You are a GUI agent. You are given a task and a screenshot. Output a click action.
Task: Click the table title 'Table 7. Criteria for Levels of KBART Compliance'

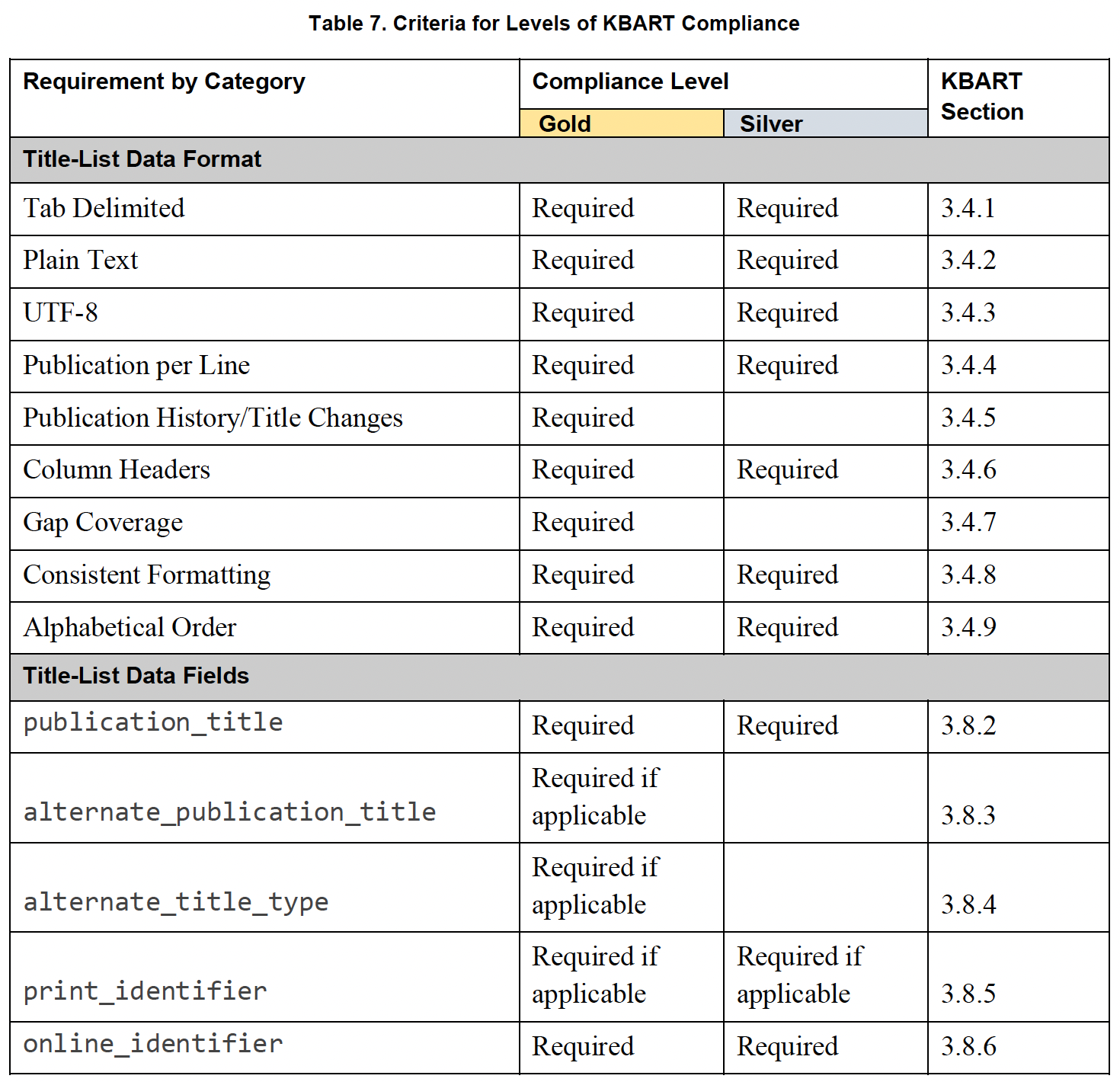tap(554, 24)
